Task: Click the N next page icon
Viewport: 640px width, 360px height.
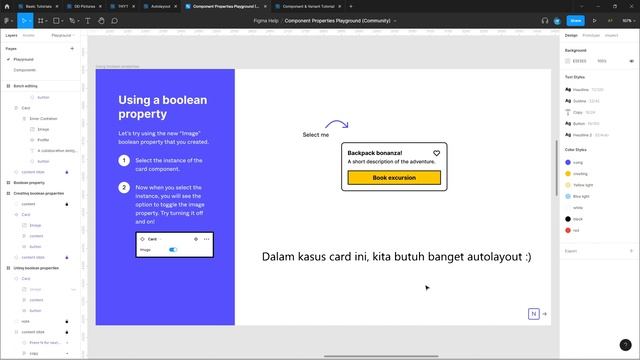Action: tap(533, 313)
